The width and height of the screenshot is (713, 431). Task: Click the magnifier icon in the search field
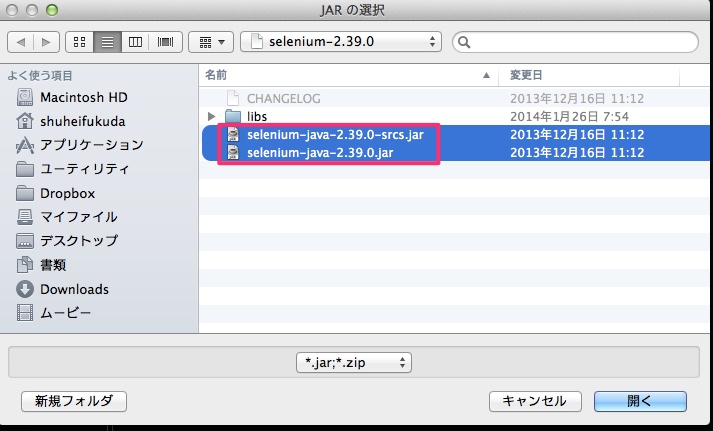[x=464, y=42]
